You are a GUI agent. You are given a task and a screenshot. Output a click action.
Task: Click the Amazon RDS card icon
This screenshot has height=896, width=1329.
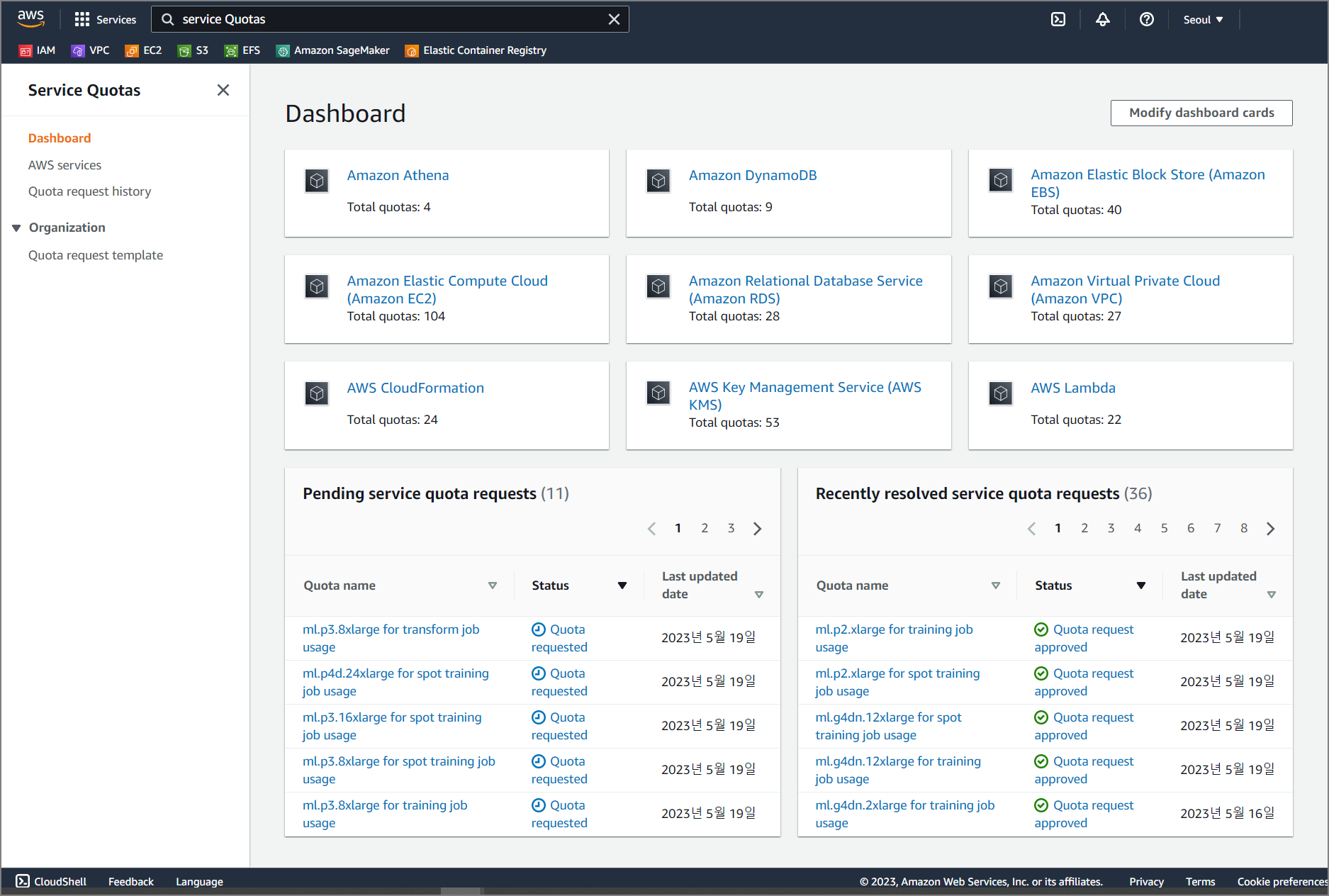coord(658,287)
